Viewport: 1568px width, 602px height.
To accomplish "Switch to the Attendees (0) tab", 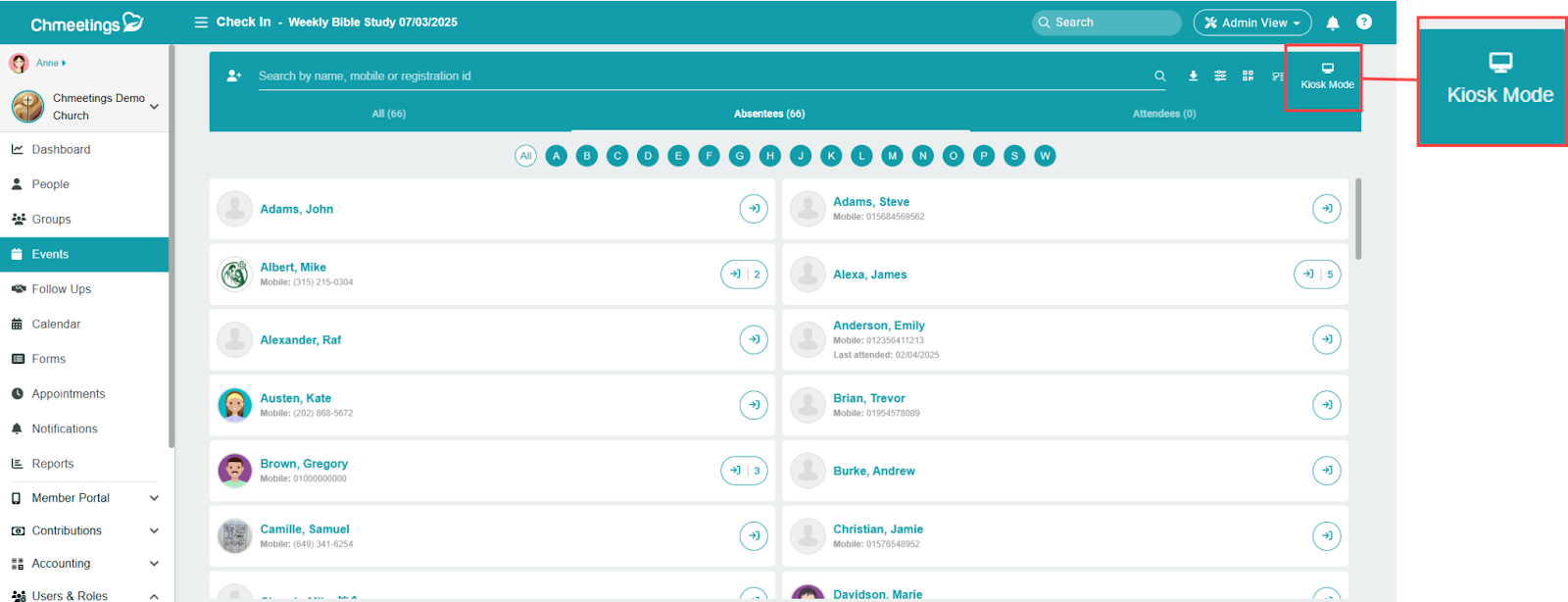I will pyautogui.click(x=1164, y=114).
